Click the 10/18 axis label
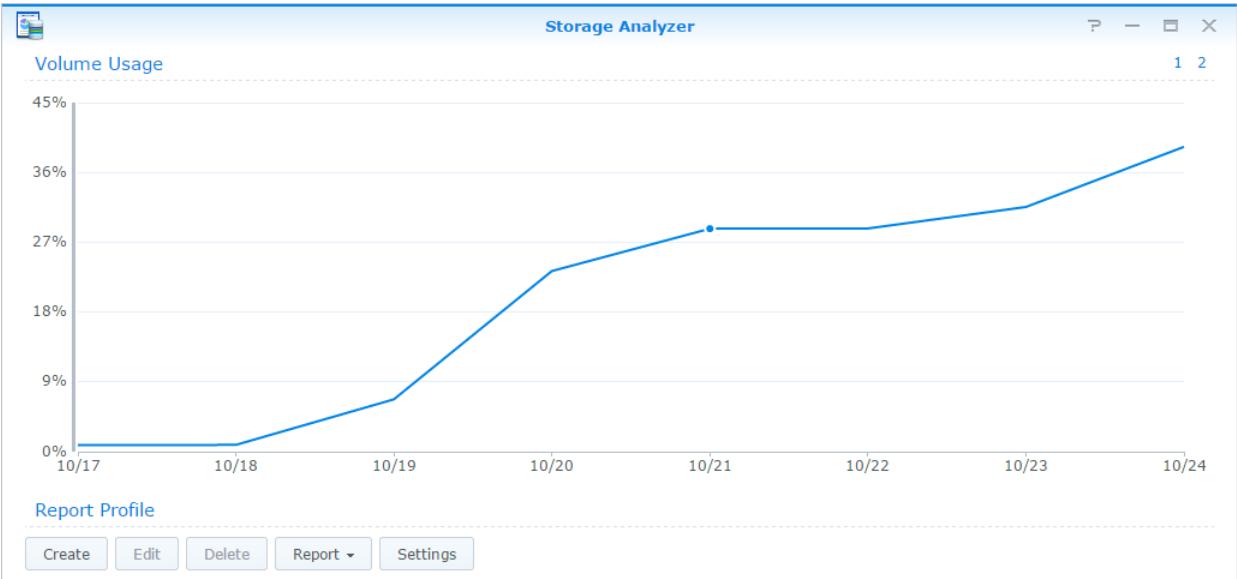Image resolution: width=1237 pixels, height=579 pixels. [x=234, y=465]
